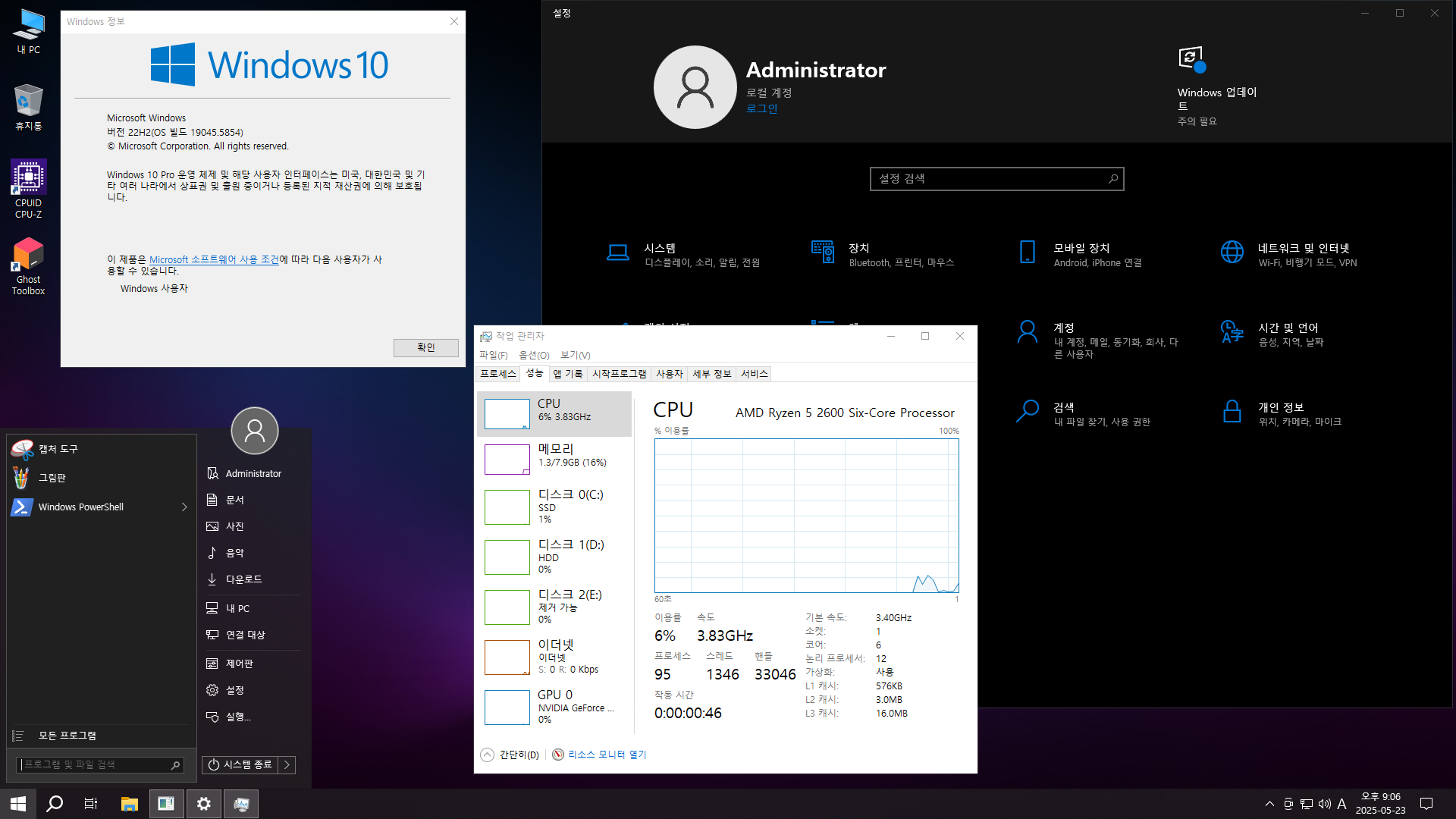Open Windows Start button on taskbar
Screen dimensions: 1456x819
pyautogui.click(x=18, y=804)
